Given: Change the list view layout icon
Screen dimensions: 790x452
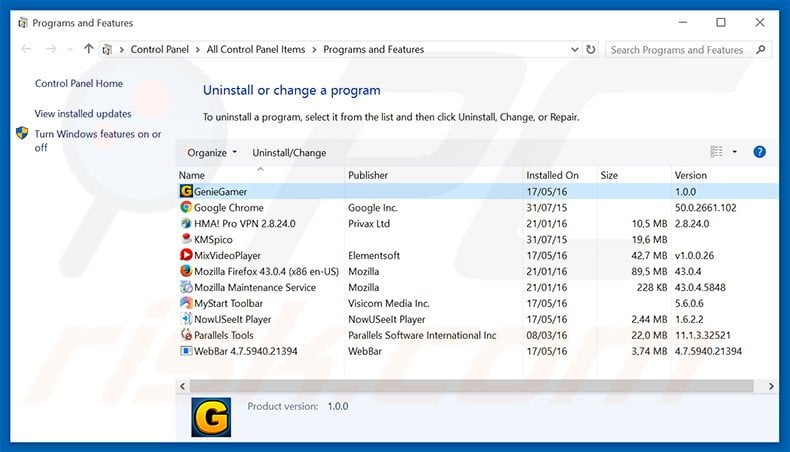Looking at the screenshot, I should (x=716, y=152).
